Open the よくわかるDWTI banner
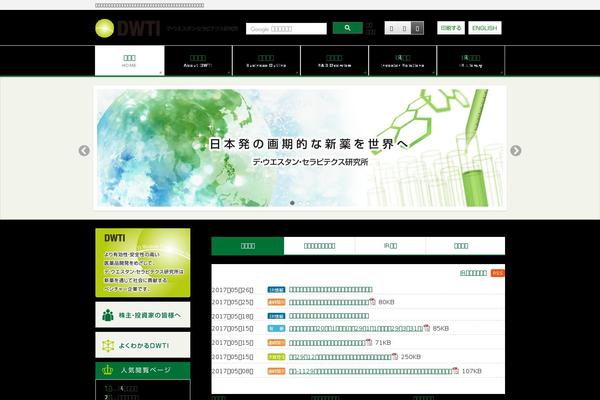 [143, 345]
